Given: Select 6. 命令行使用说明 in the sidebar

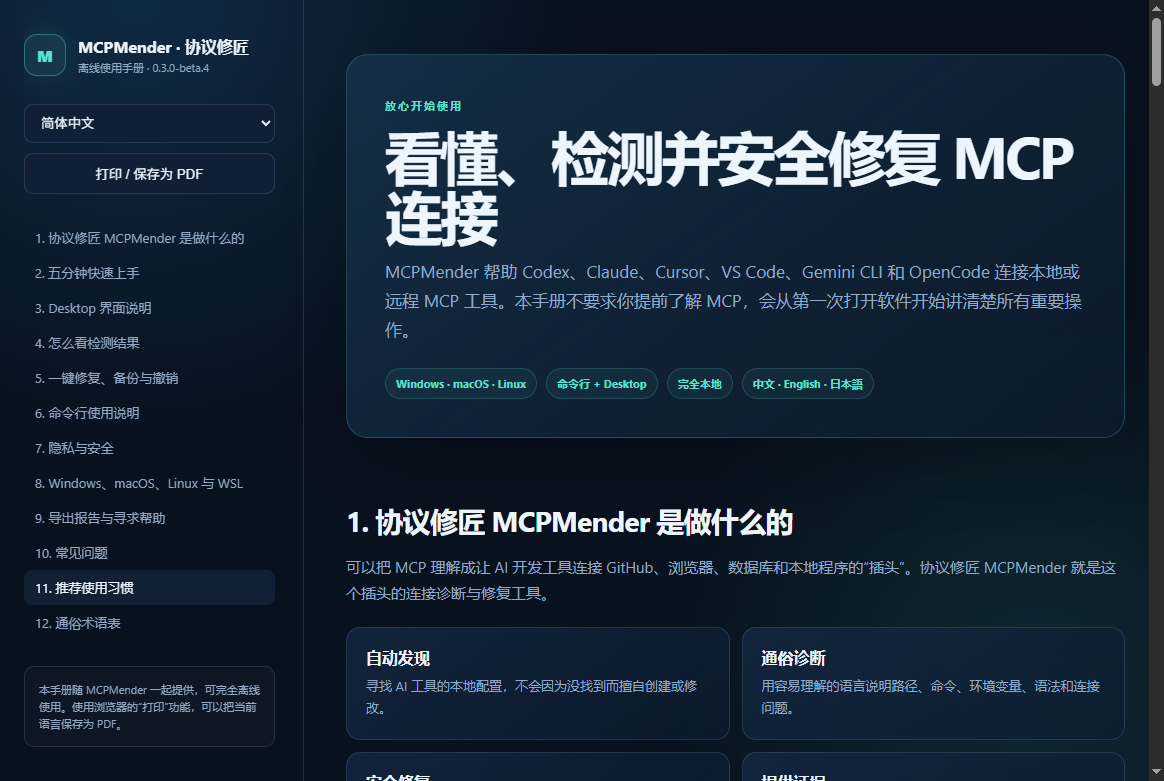Looking at the screenshot, I should (149, 413).
